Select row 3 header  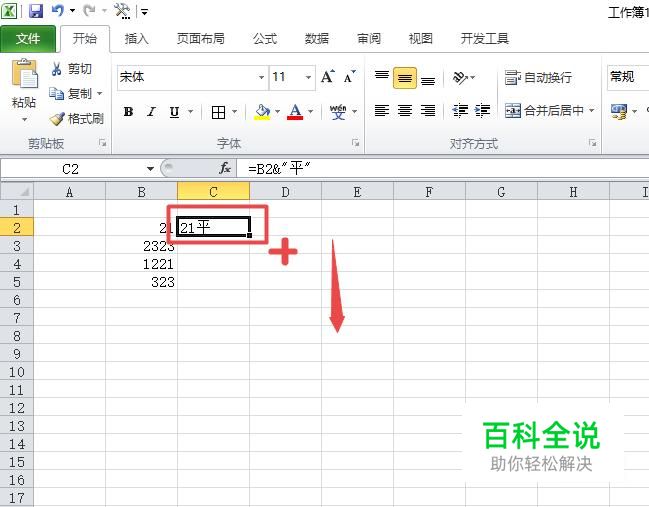coord(17,246)
